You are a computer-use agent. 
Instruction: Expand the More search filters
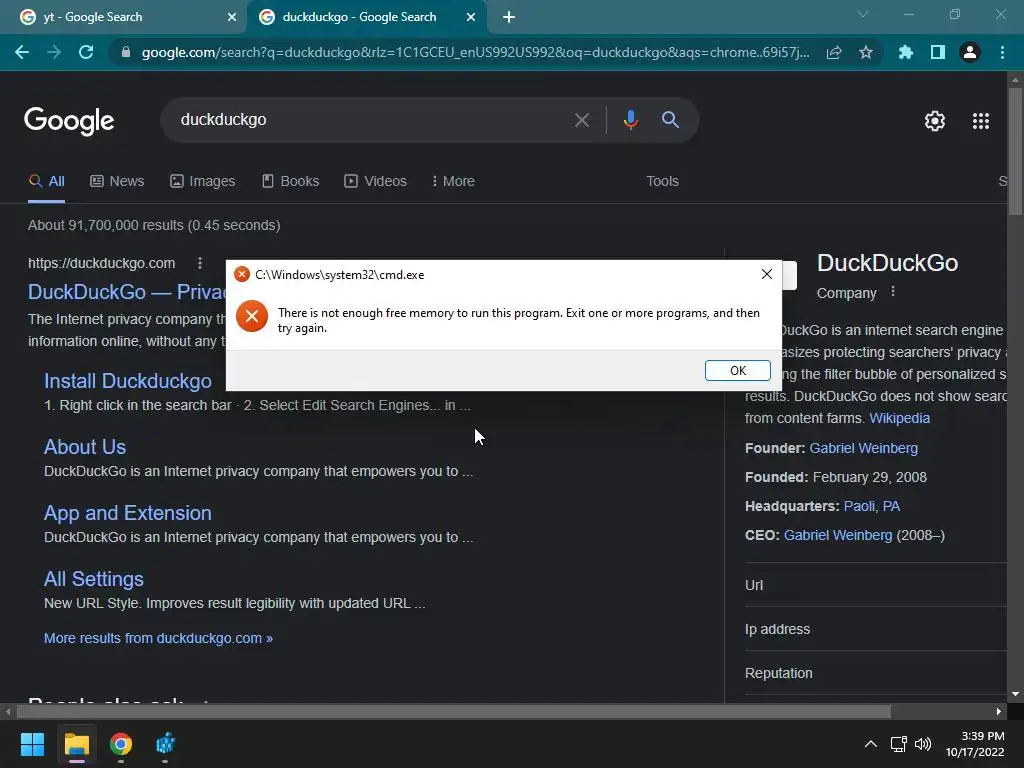[x=453, y=182]
